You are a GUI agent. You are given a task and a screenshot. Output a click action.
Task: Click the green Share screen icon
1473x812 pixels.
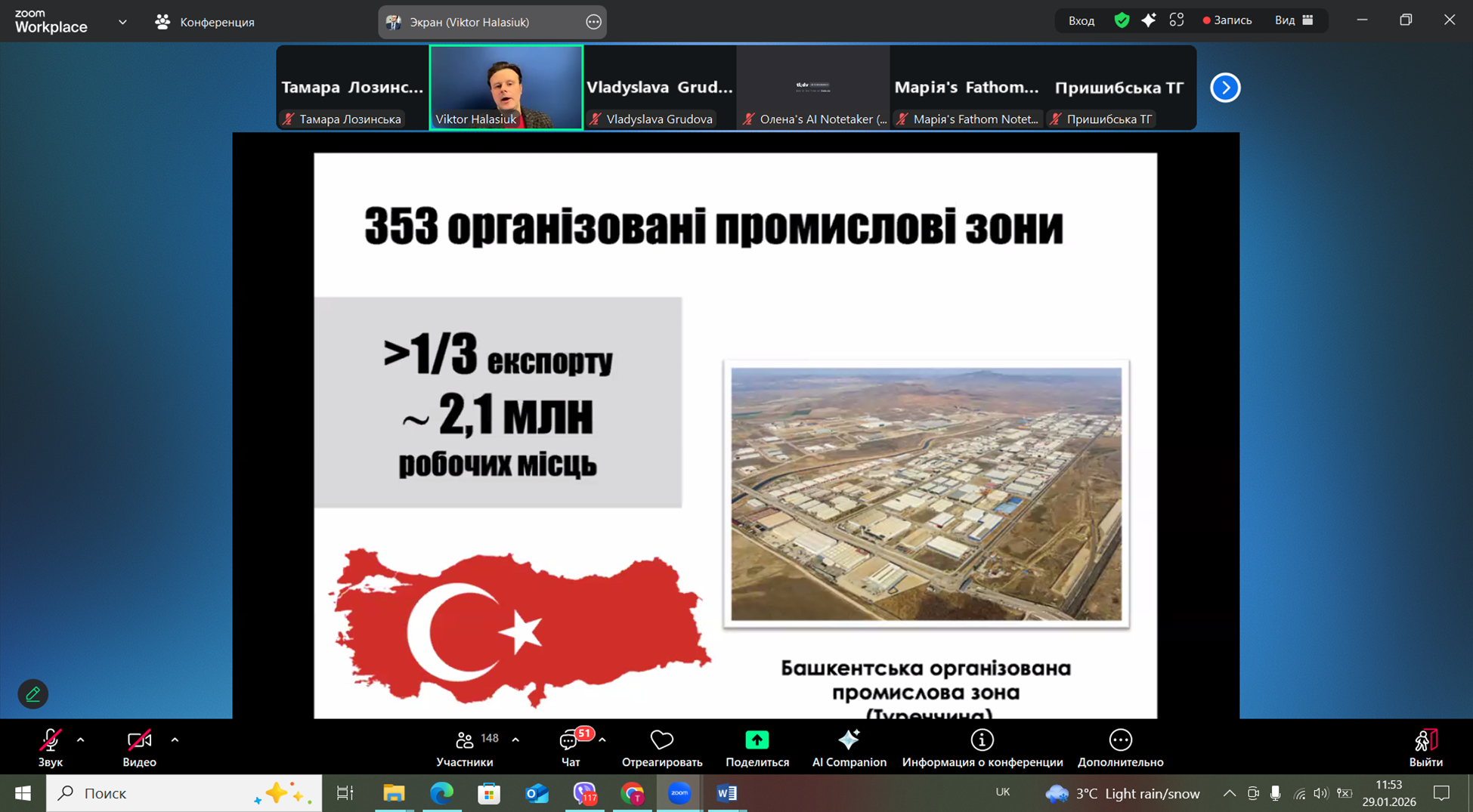tap(757, 740)
